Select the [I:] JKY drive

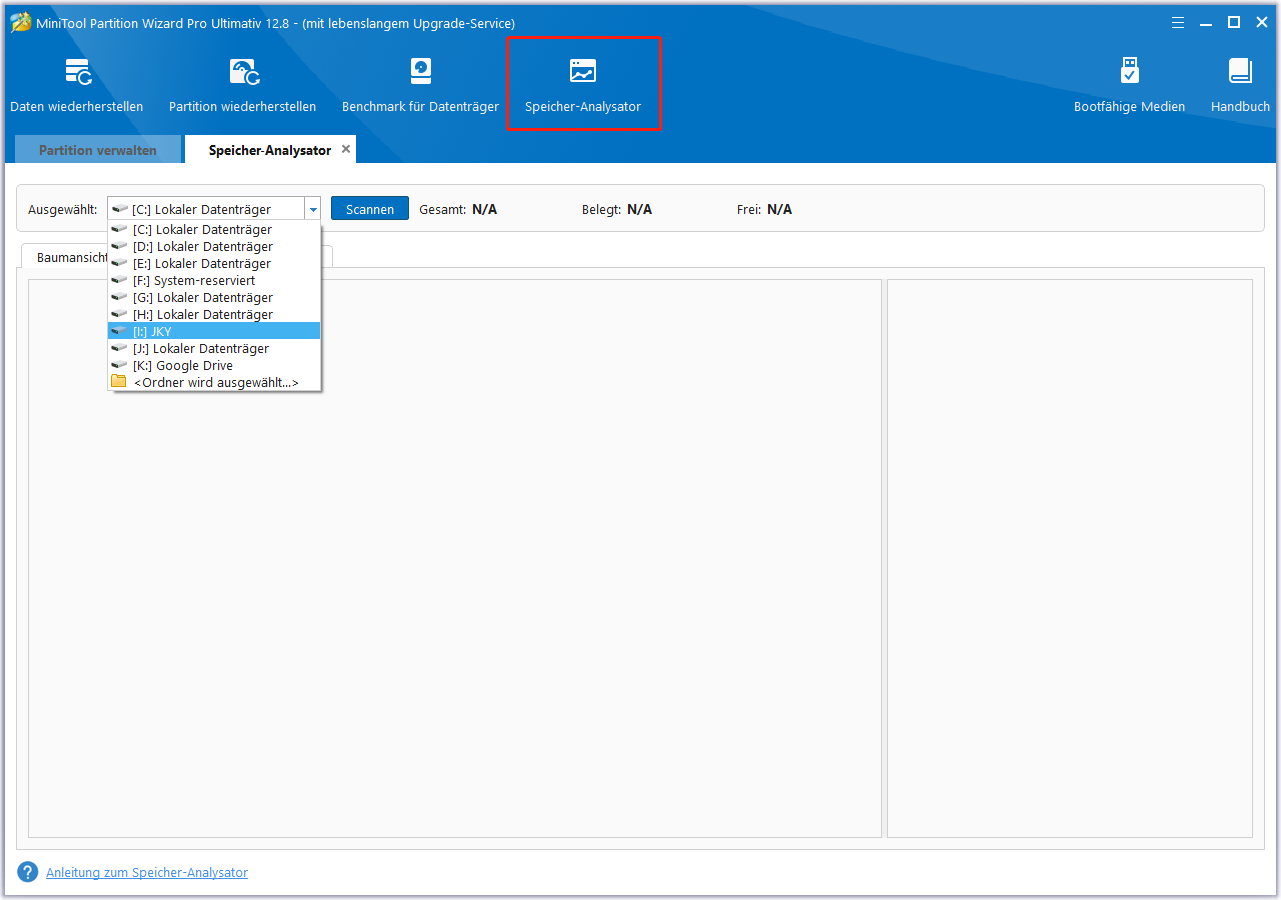click(214, 332)
